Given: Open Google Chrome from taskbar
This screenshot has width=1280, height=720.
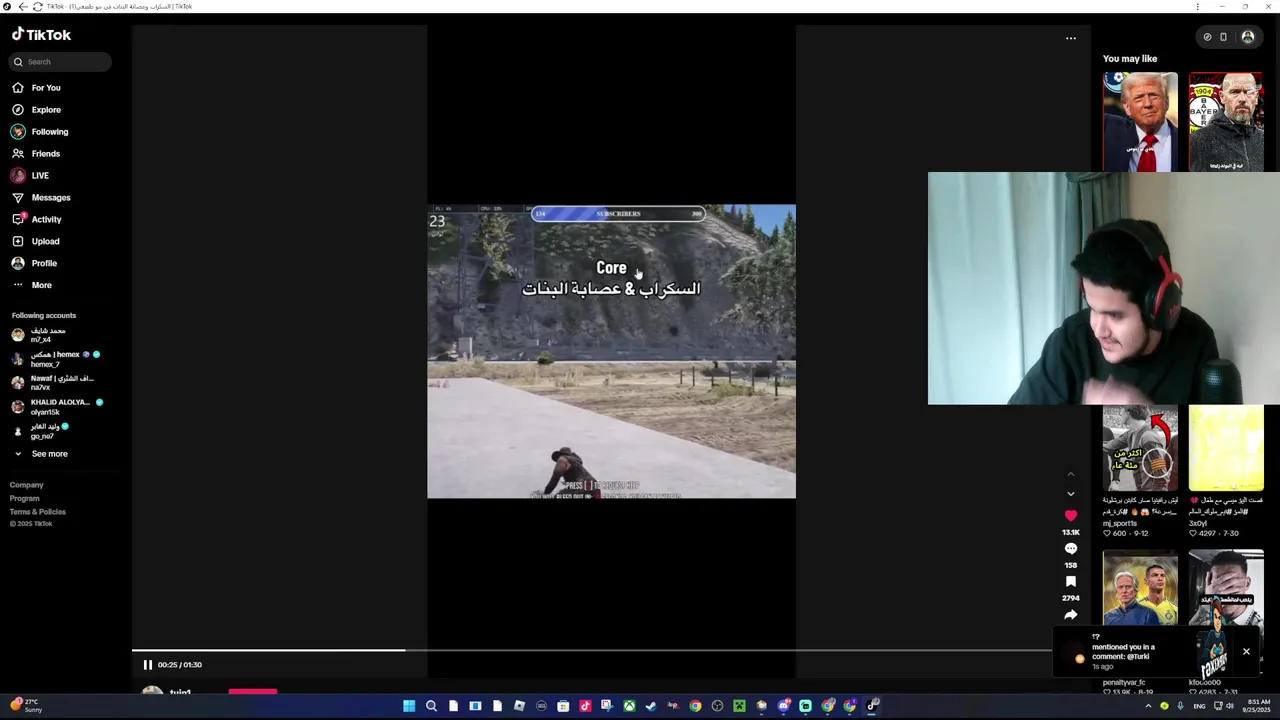Looking at the screenshot, I should (695, 706).
